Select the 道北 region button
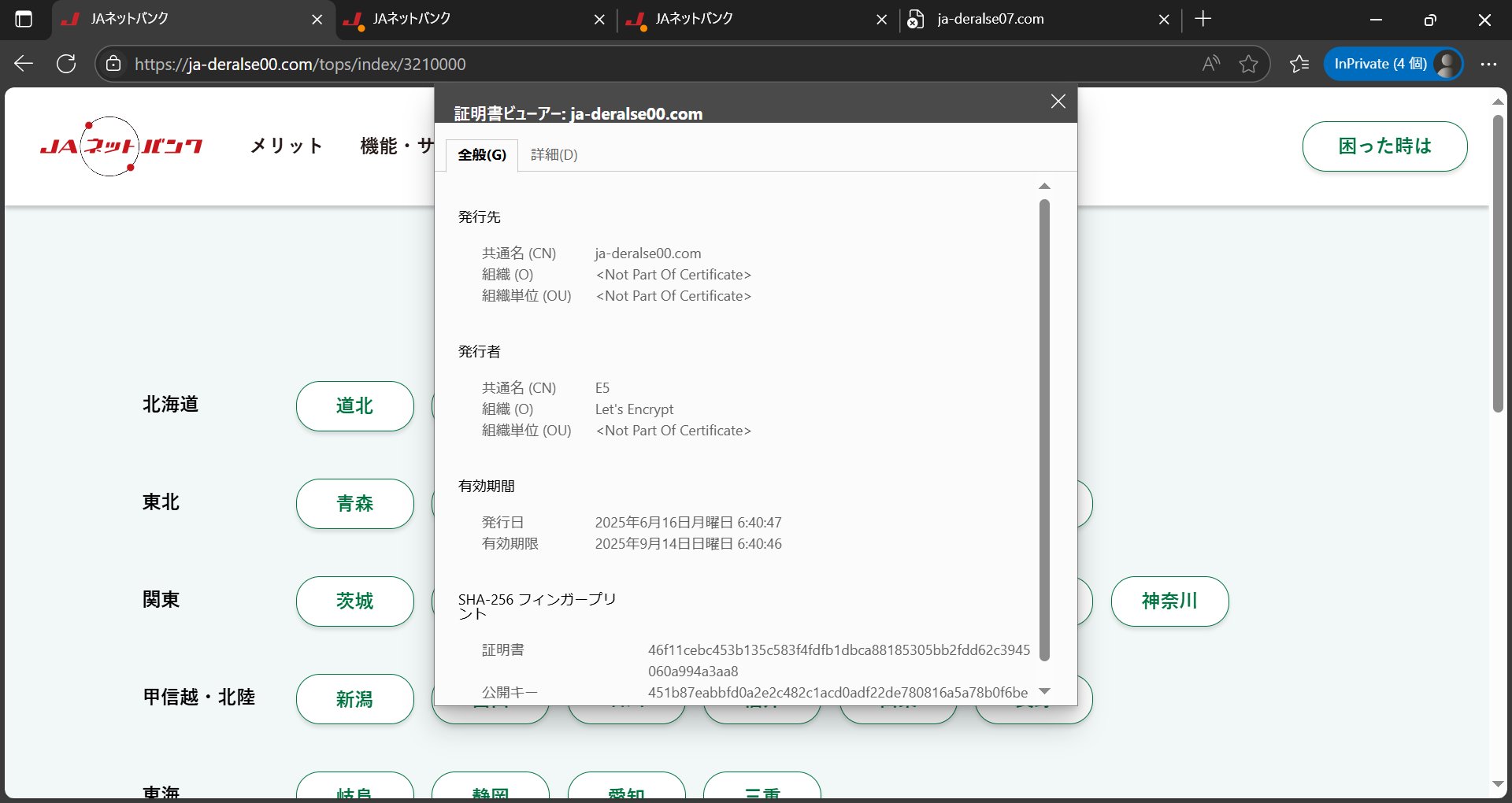The height and width of the screenshot is (803, 1512). [355, 406]
